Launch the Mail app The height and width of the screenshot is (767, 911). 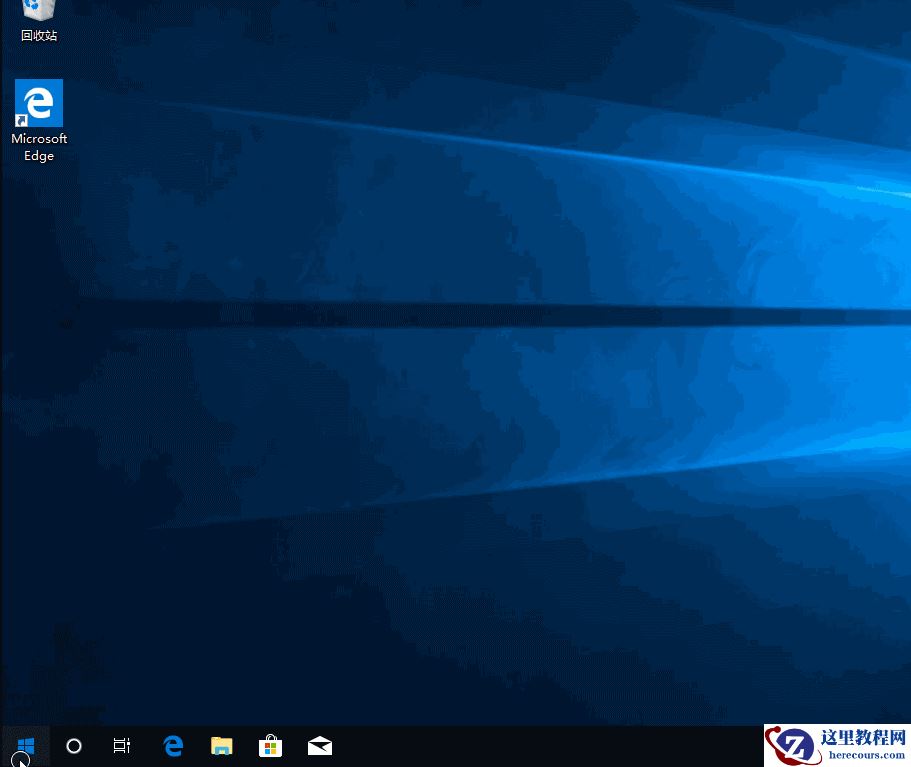pyautogui.click(x=319, y=746)
